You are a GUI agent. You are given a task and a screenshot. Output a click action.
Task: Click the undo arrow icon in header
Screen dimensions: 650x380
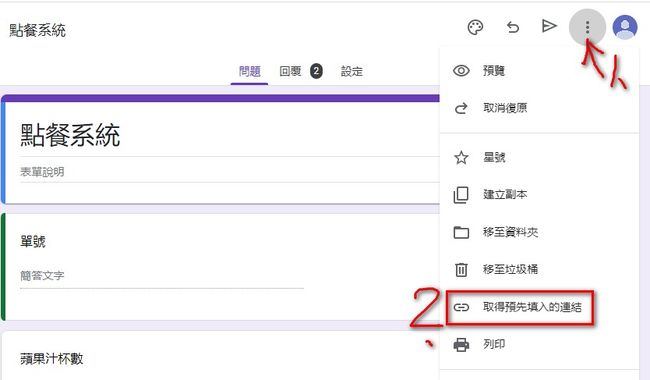[513, 27]
